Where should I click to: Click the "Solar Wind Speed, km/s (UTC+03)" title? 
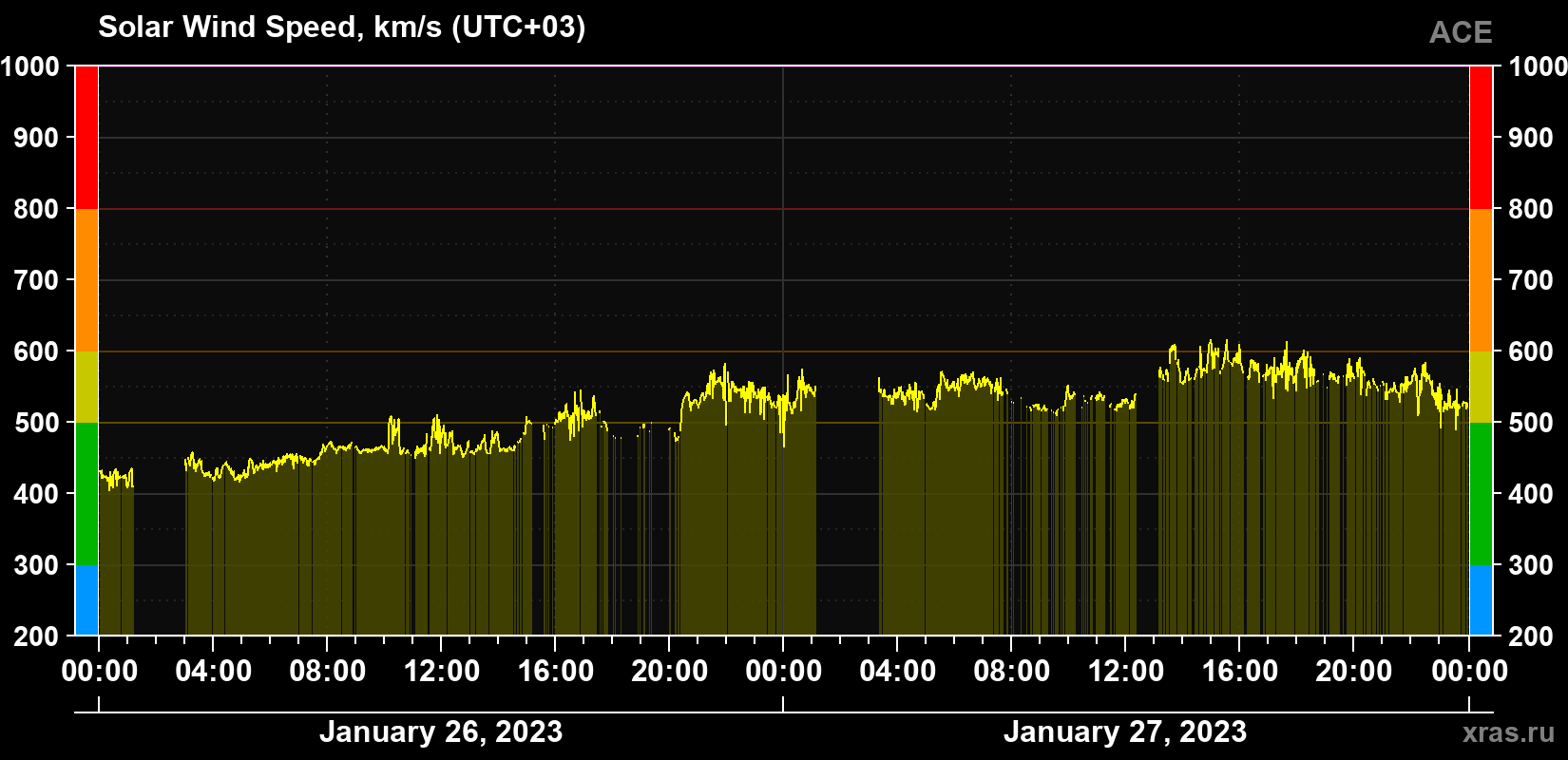pos(342,28)
